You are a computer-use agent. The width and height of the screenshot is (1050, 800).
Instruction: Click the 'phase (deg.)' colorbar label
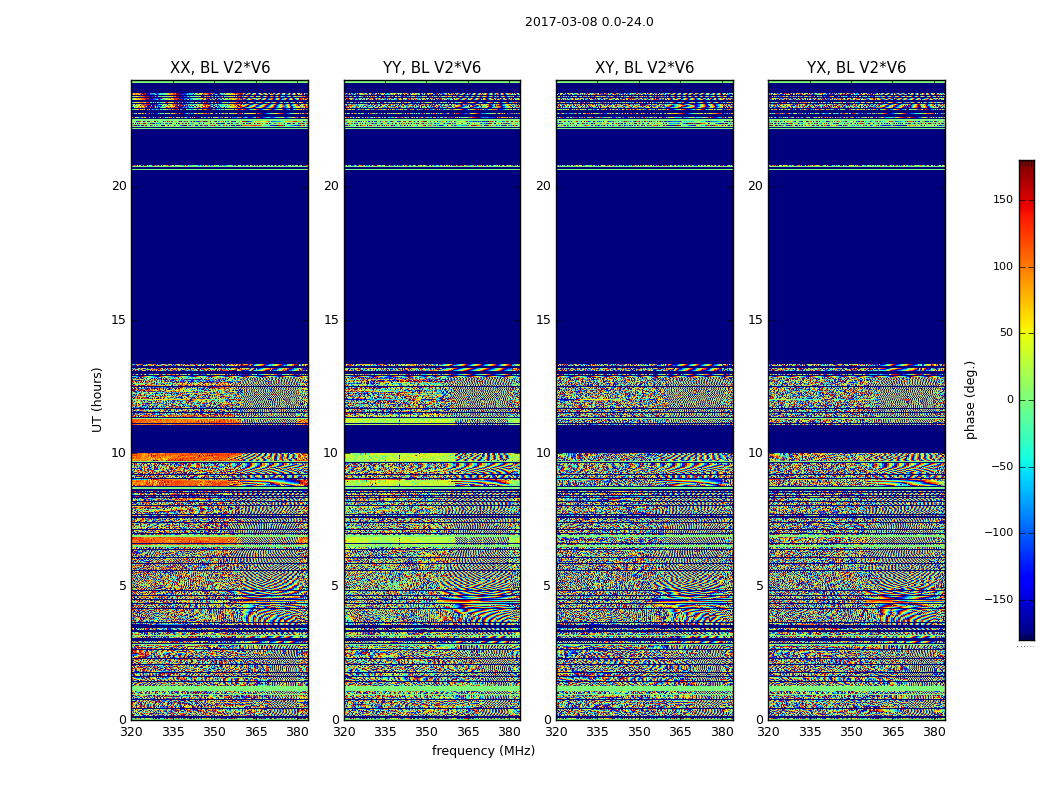[x=970, y=400]
